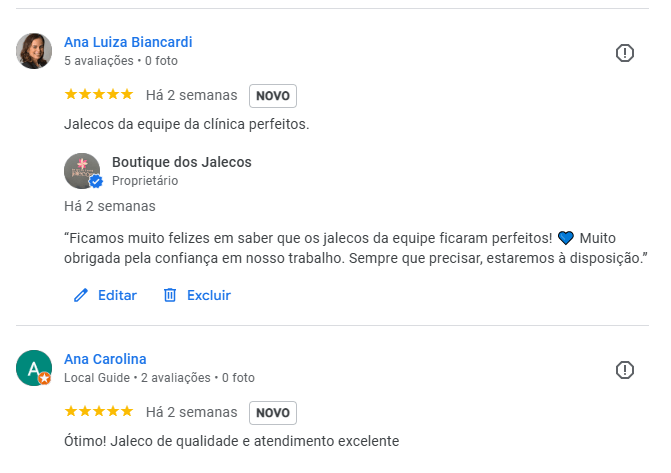Screen dimensions: 671x473
Task: Click Ana Carolina's name link
Action: click(x=105, y=359)
